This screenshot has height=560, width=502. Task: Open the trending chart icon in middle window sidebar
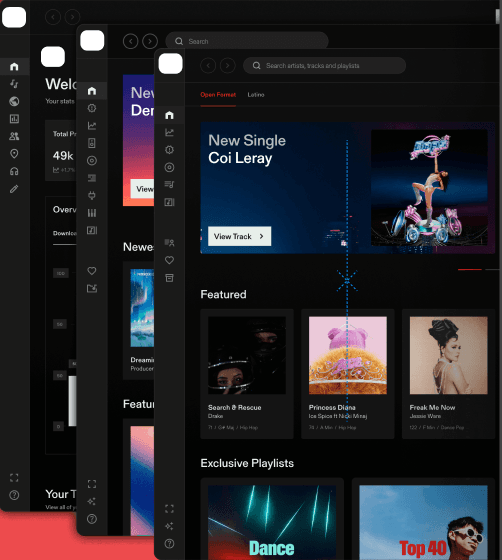click(92, 126)
